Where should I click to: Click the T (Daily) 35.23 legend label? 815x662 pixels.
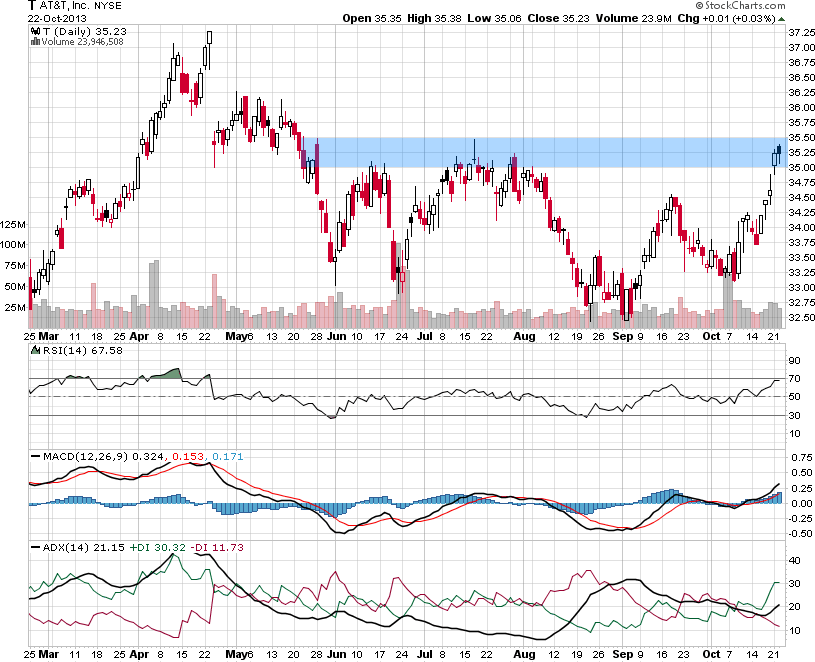tap(85, 31)
